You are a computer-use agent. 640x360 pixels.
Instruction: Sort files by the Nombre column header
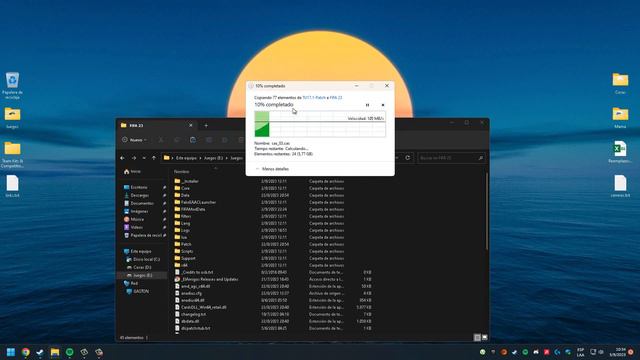182,171
